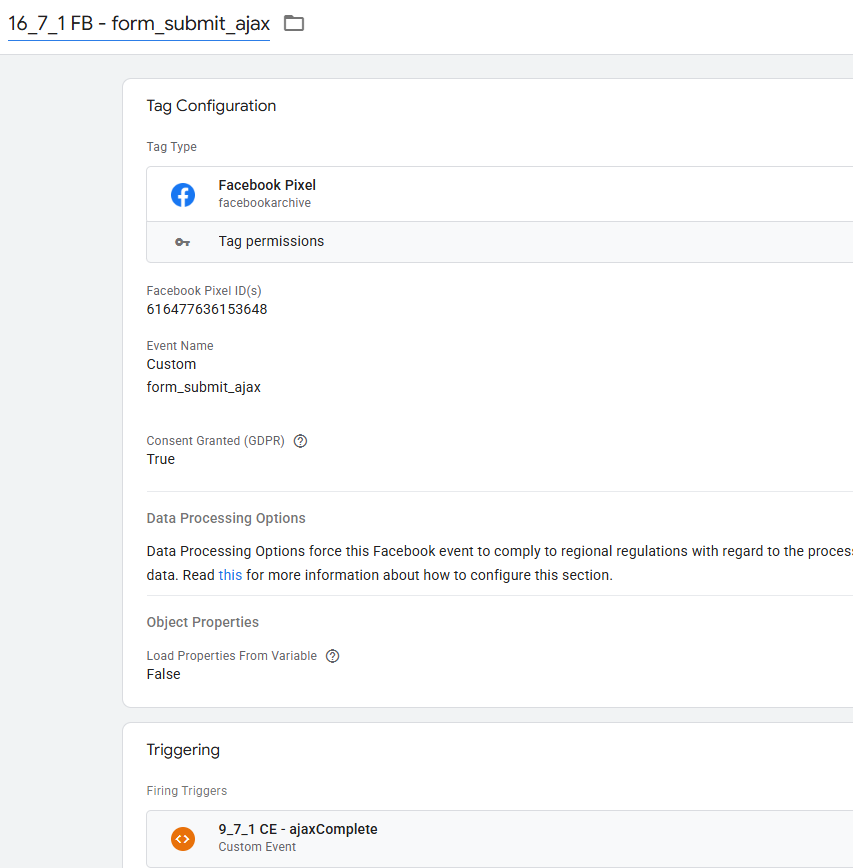Expand the Tag permissions label row

point(271,241)
